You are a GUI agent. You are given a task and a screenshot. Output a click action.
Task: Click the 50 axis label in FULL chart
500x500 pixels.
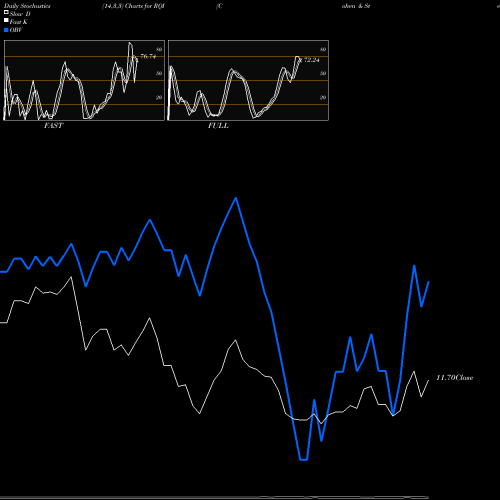tap(323, 73)
